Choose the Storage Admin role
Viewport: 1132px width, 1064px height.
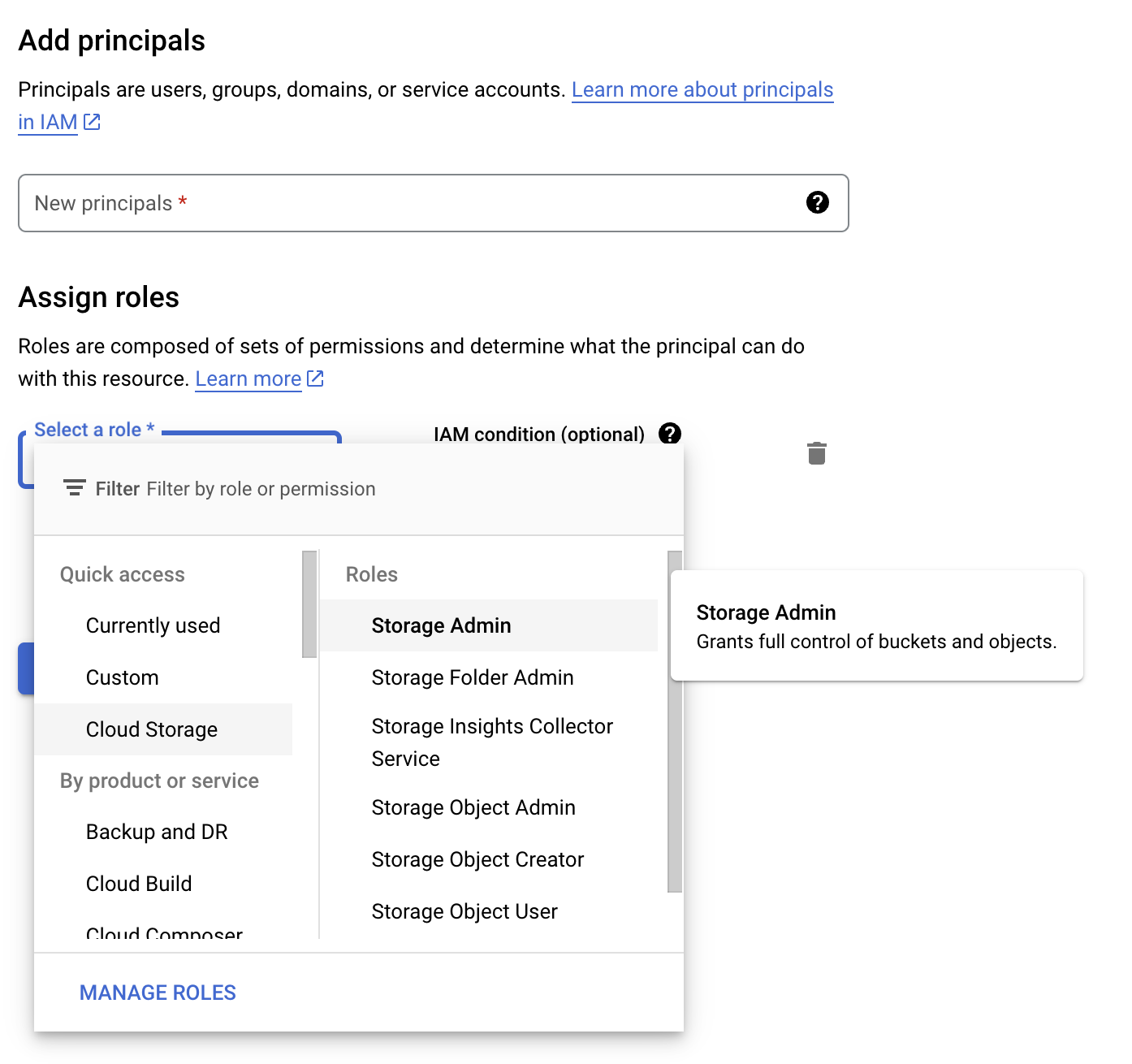pyautogui.click(x=441, y=625)
